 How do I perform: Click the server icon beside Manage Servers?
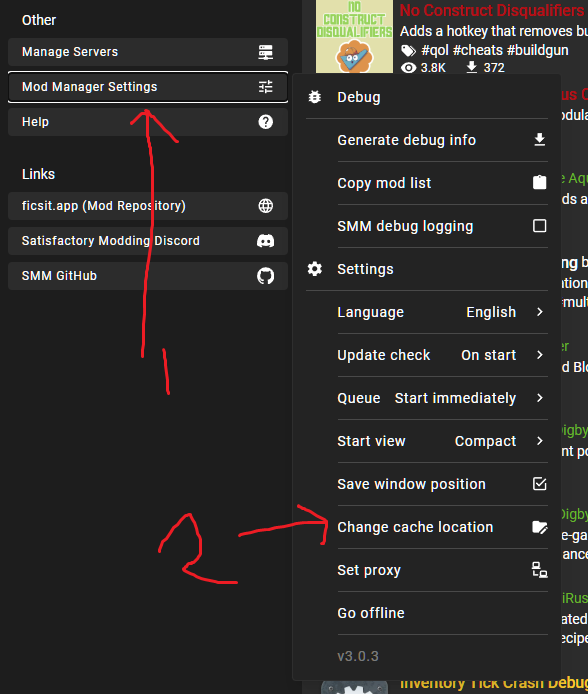tap(265, 52)
